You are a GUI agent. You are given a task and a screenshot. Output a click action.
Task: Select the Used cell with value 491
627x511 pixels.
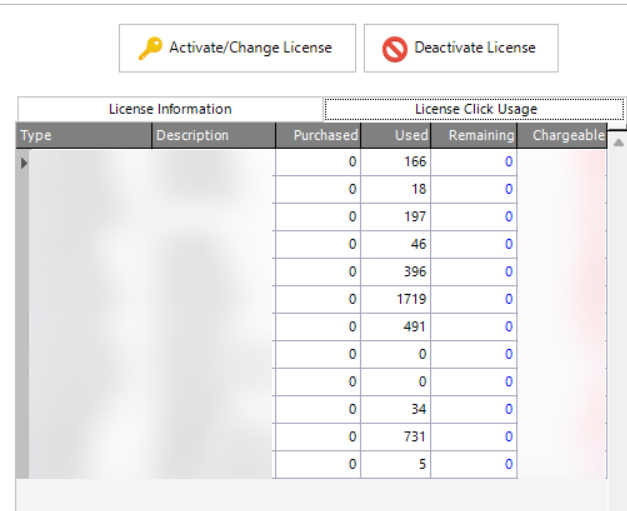point(396,327)
